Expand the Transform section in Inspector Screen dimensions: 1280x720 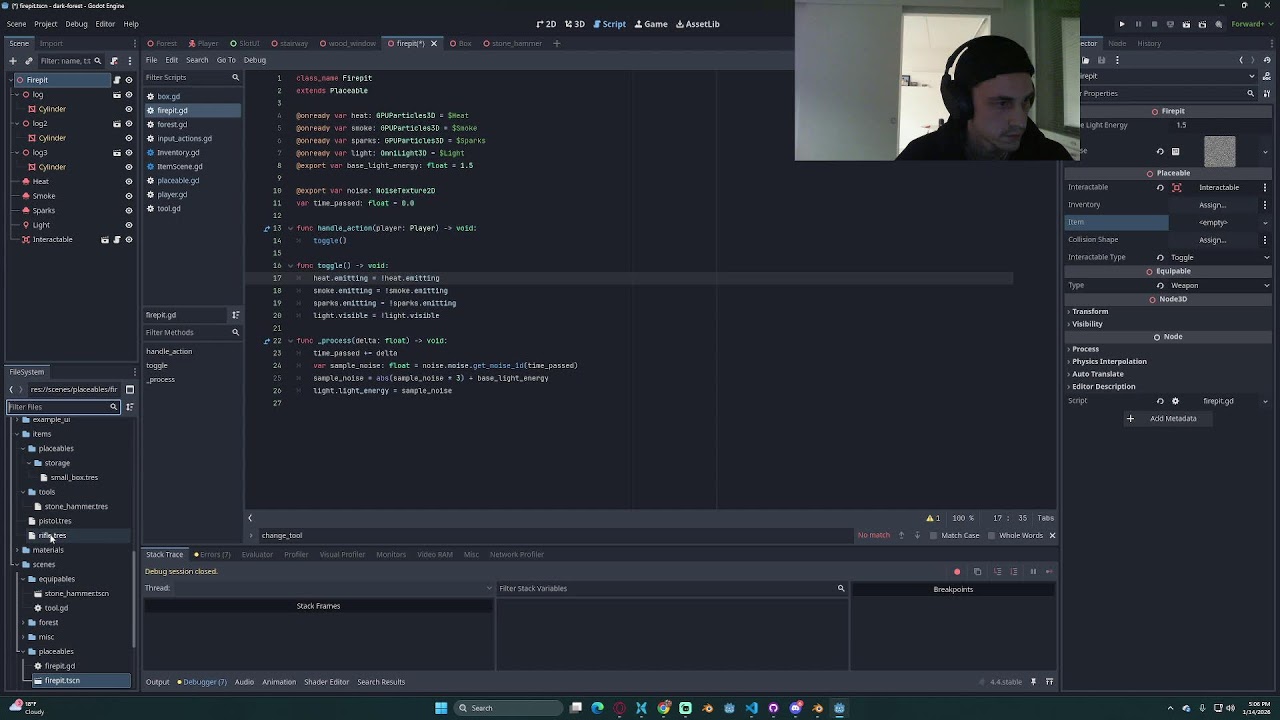point(1088,312)
